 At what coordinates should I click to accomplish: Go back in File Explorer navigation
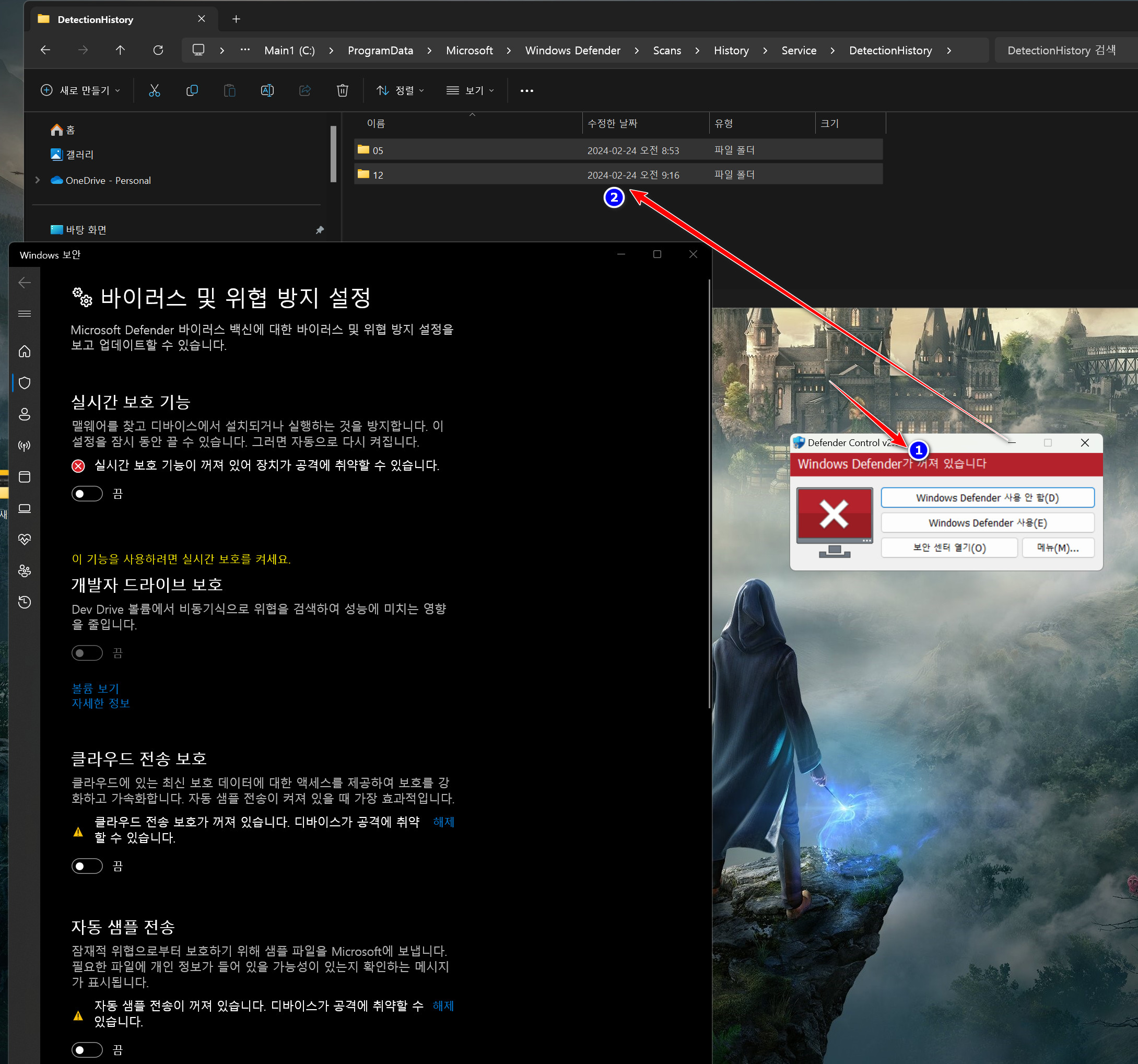pos(45,50)
